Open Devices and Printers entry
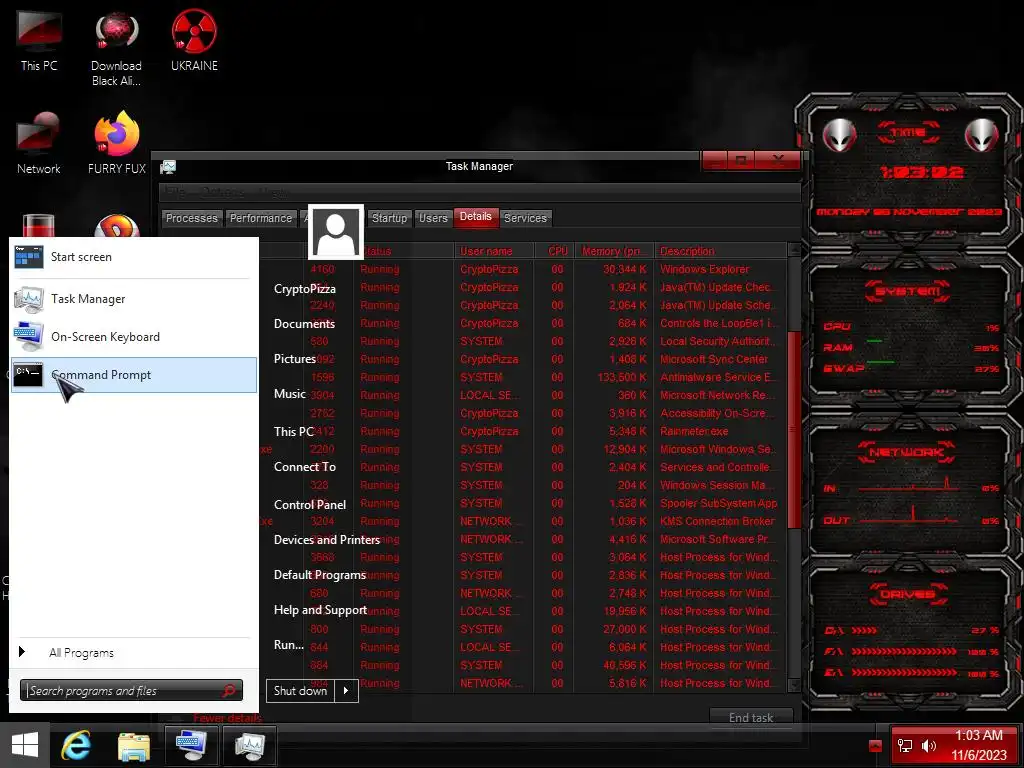Image resolution: width=1024 pixels, height=768 pixels. pyautogui.click(x=327, y=540)
